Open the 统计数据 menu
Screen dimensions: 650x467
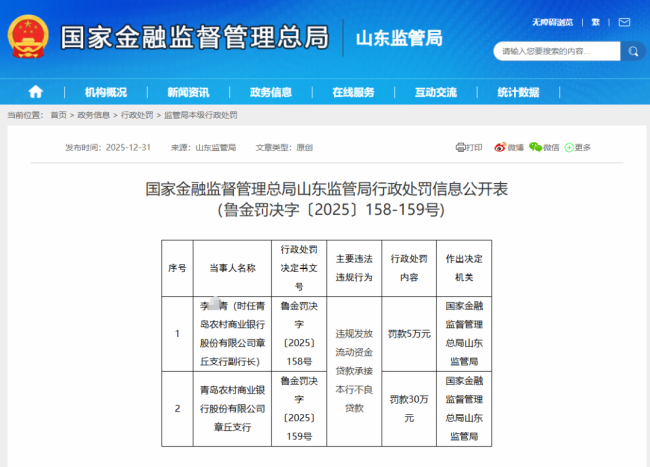518,92
